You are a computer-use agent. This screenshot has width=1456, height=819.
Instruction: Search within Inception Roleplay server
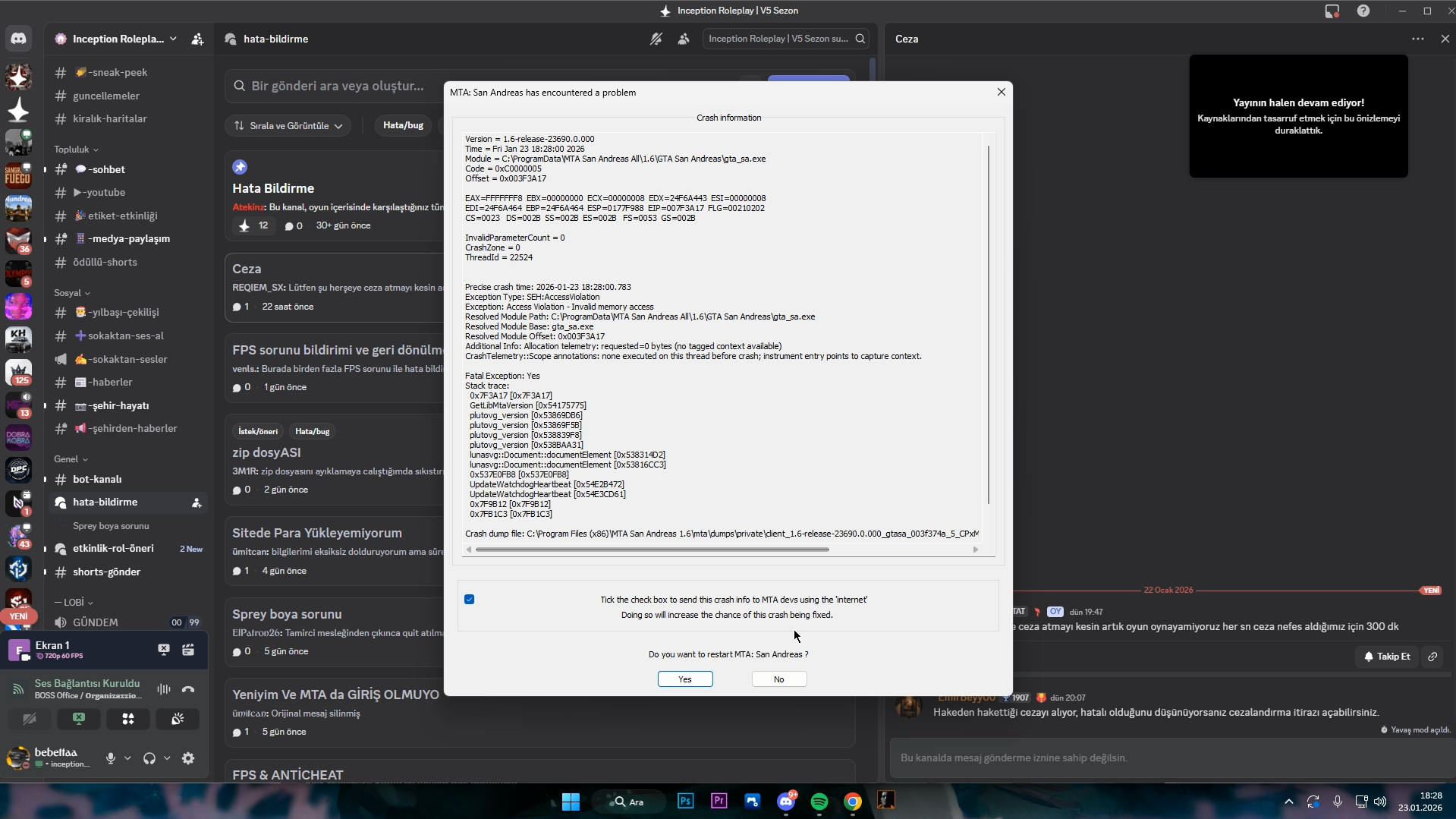(x=785, y=39)
